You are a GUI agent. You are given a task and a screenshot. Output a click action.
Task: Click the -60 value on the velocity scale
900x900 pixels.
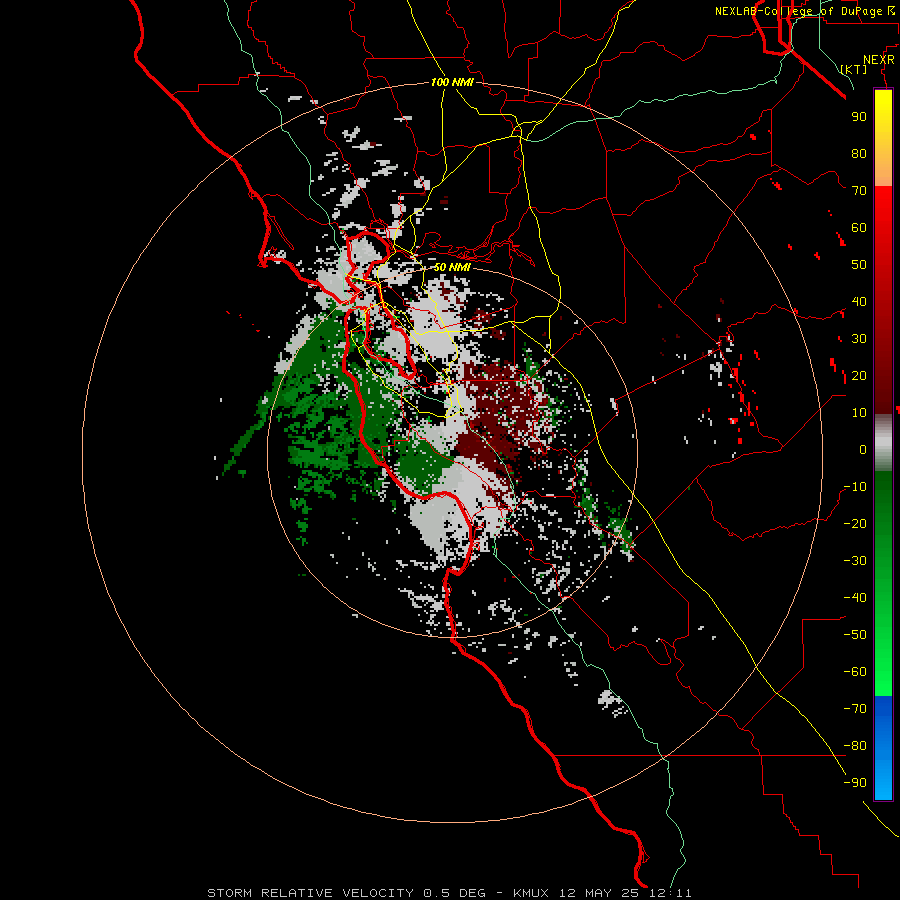click(x=855, y=672)
